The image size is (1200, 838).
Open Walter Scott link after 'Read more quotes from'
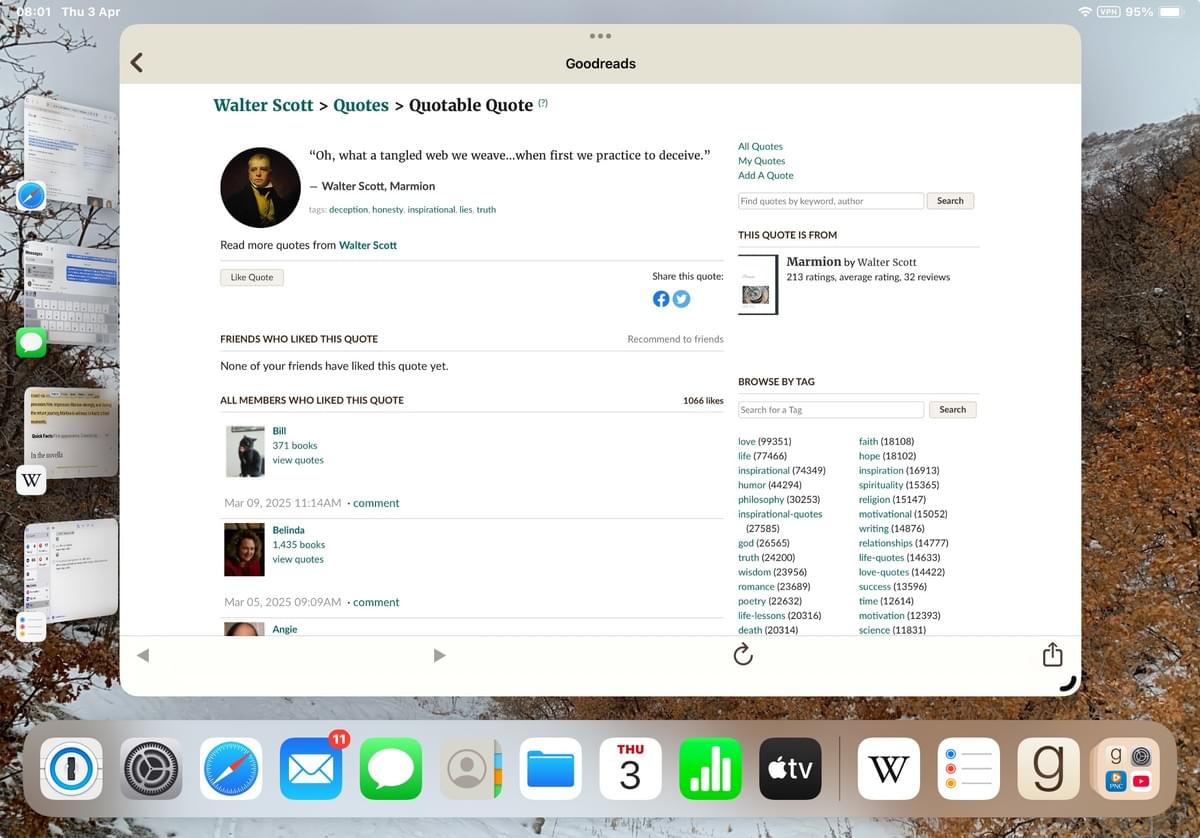tap(368, 245)
